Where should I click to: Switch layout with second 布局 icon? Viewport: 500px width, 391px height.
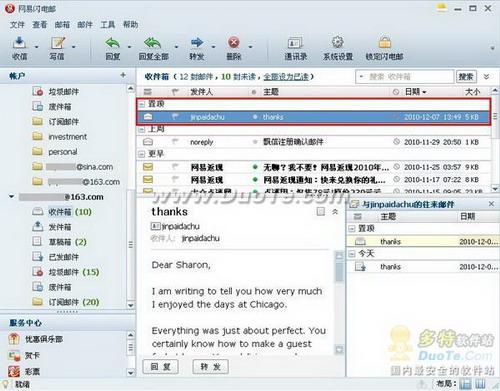[x=480, y=384]
